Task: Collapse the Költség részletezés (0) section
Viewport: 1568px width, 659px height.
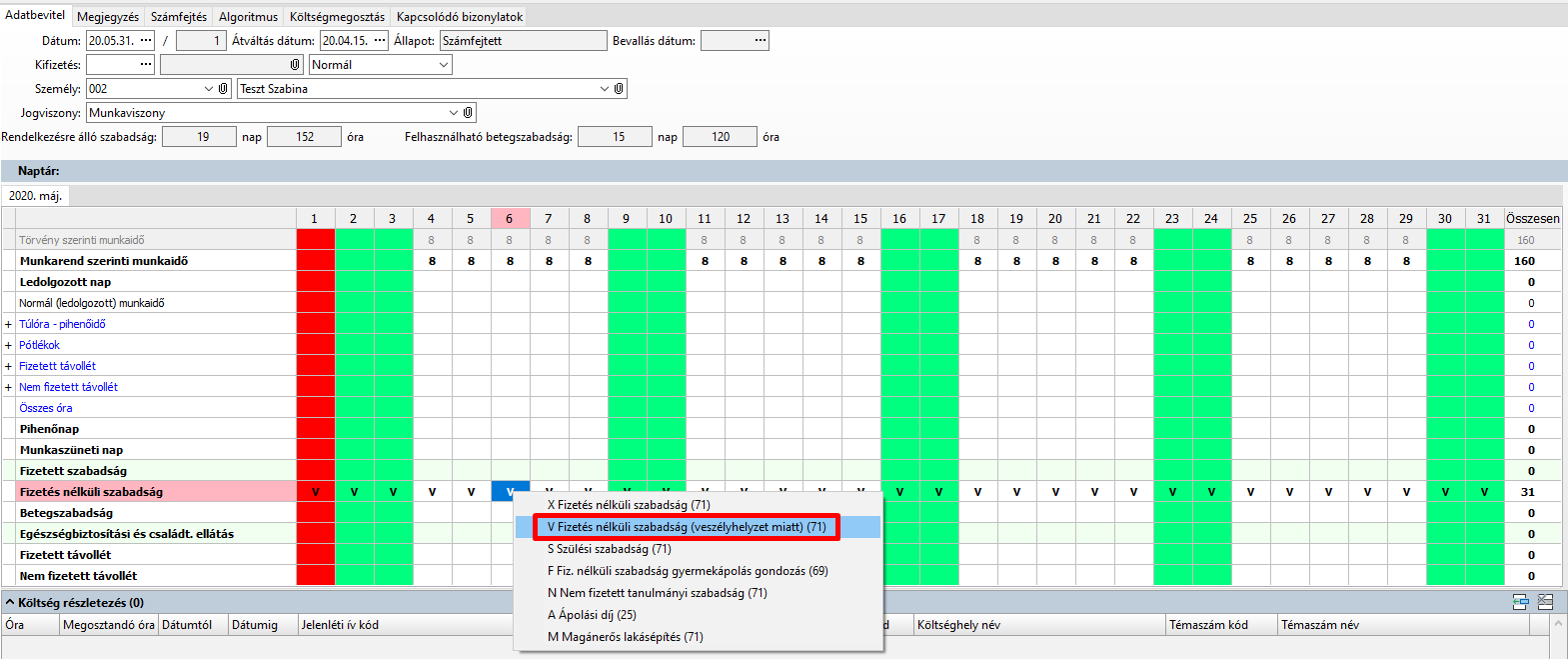Action: pos(10,603)
